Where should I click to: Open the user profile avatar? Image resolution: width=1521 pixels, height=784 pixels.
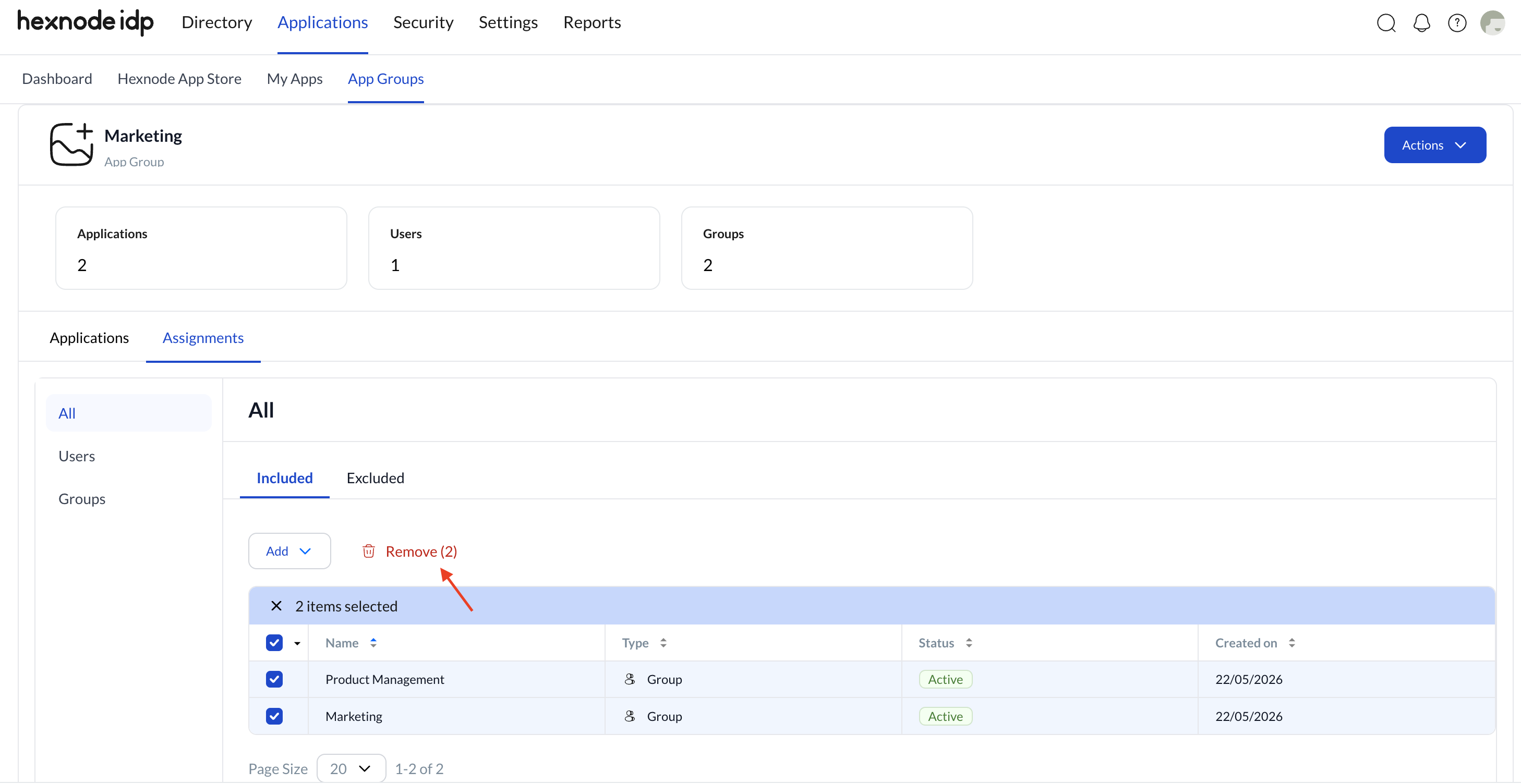click(1492, 23)
